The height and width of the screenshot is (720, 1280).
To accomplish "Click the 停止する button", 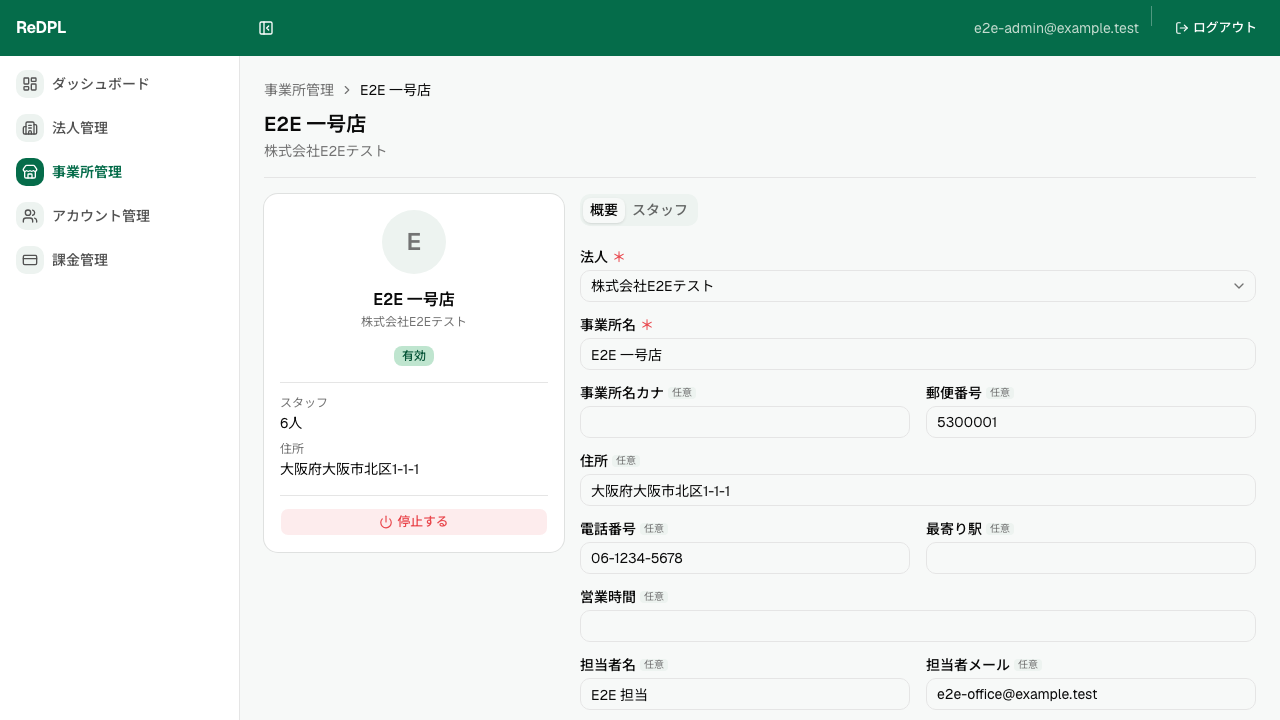I will point(414,522).
